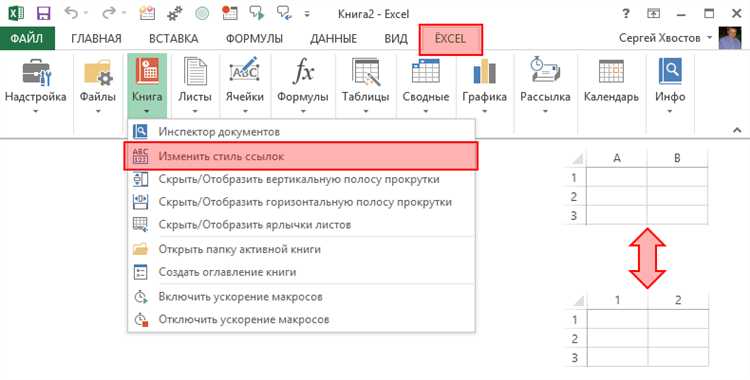Collapse the ribbon with the chevron
Screen dimensions: 750x380
pos(737,129)
